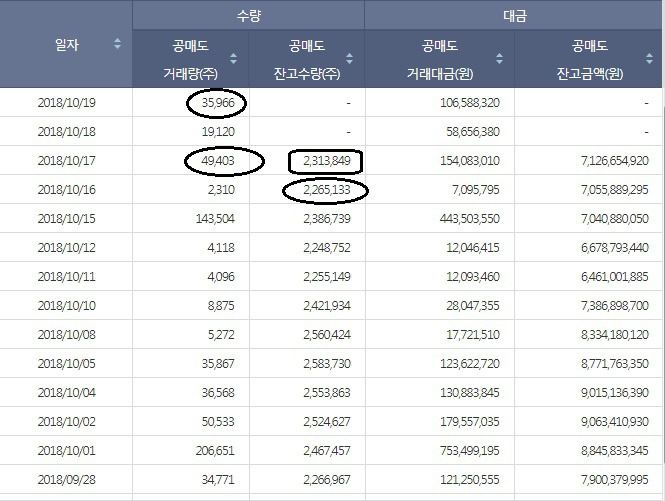The image size is (665, 501).
Task: Click the balance quantity 2,421,934
Action: 327,305
